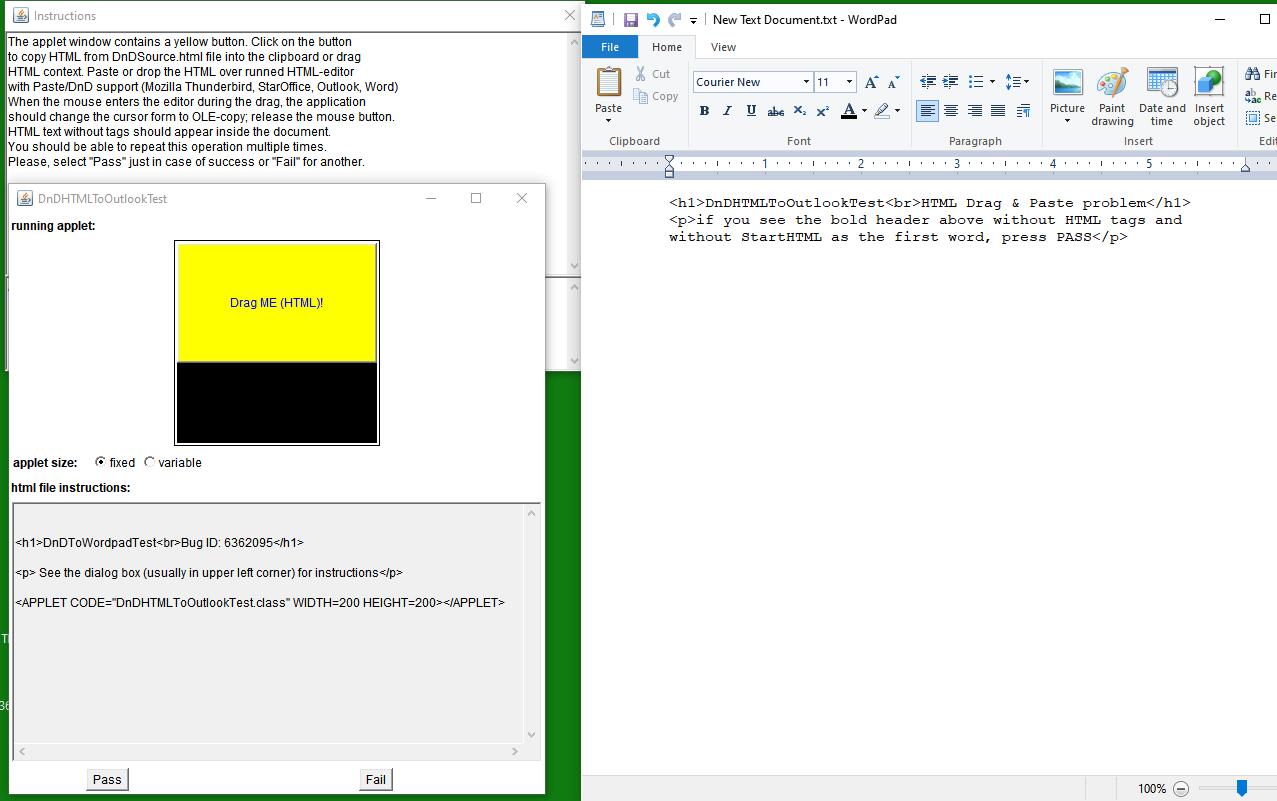Image resolution: width=1277 pixels, height=801 pixels.
Task: Click the yellow Drag ME (HTML)! area
Action: click(x=277, y=302)
